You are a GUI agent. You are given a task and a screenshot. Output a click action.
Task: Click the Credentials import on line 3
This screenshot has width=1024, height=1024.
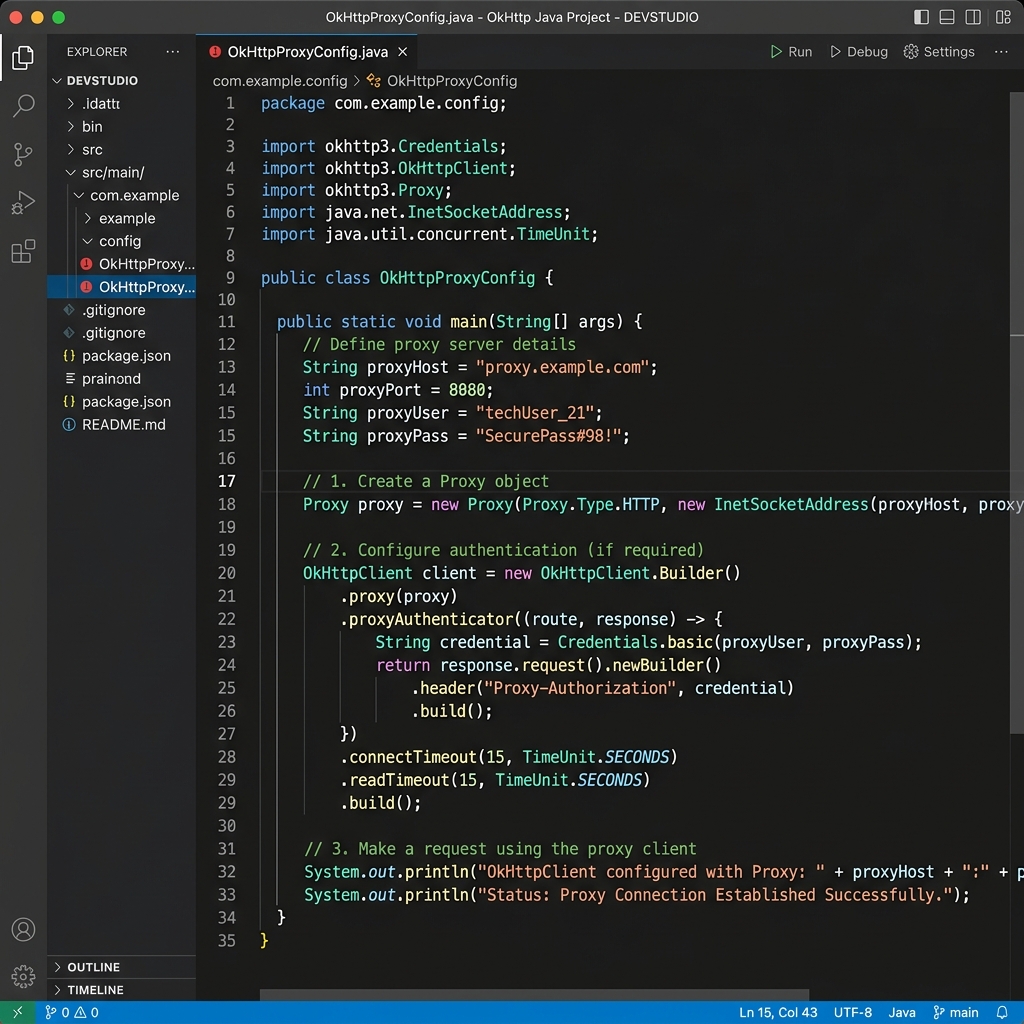point(448,146)
